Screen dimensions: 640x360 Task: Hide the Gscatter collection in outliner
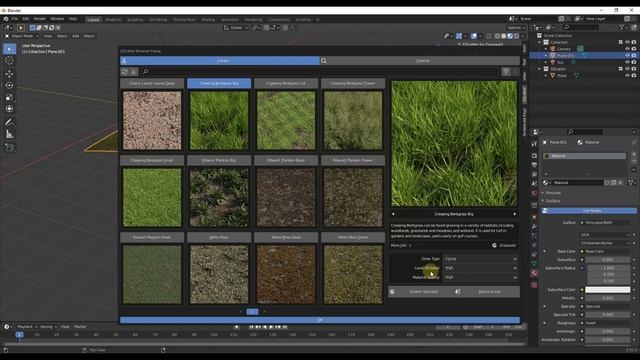pos(627,69)
